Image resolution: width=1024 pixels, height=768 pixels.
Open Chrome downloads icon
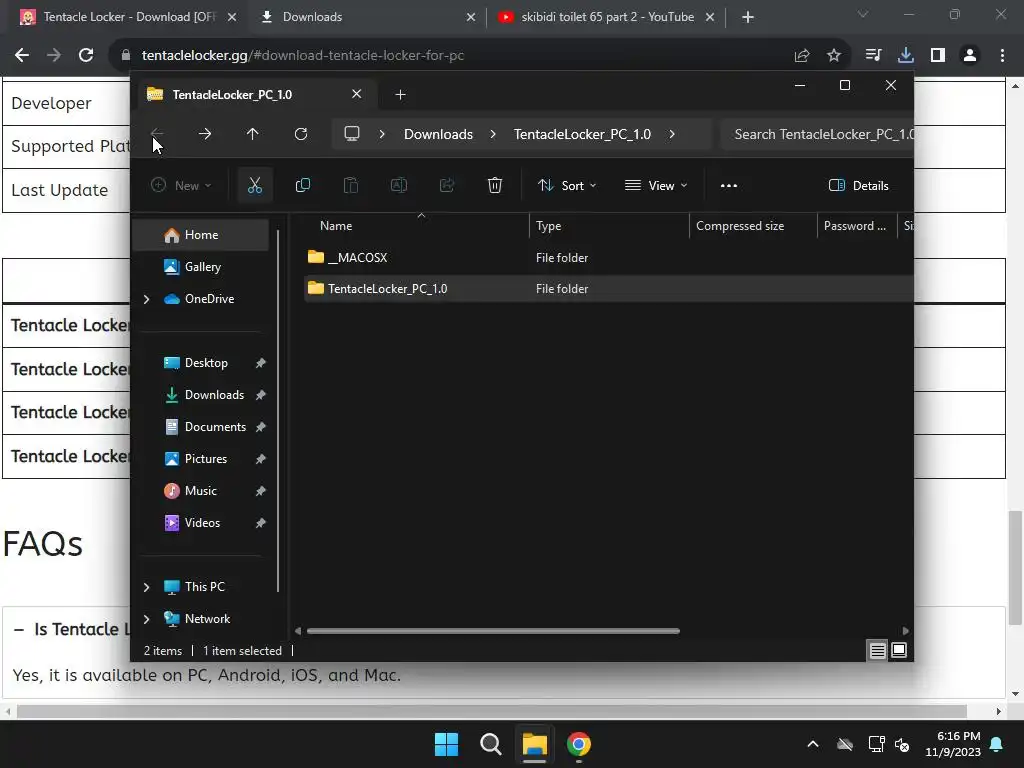tap(905, 56)
